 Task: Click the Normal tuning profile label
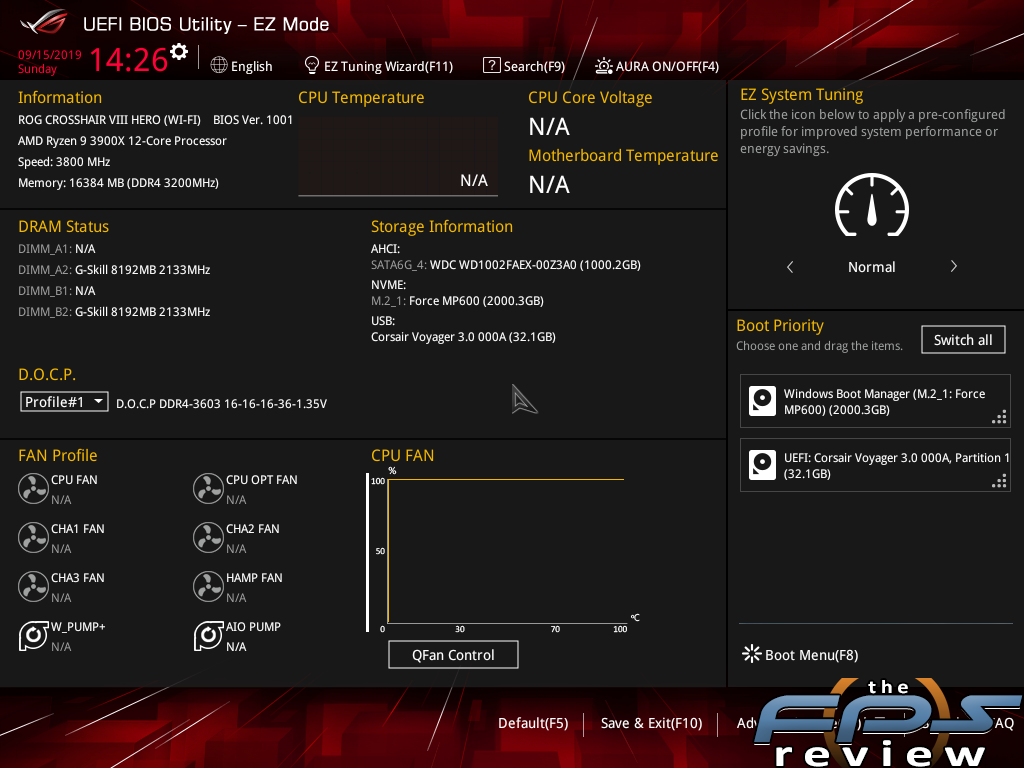click(872, 266)
